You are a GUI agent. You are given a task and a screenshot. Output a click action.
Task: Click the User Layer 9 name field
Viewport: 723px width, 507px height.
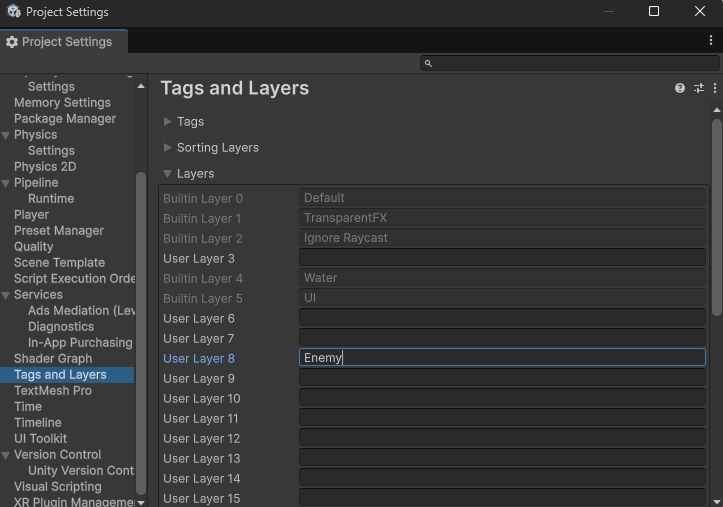point(502,377)
